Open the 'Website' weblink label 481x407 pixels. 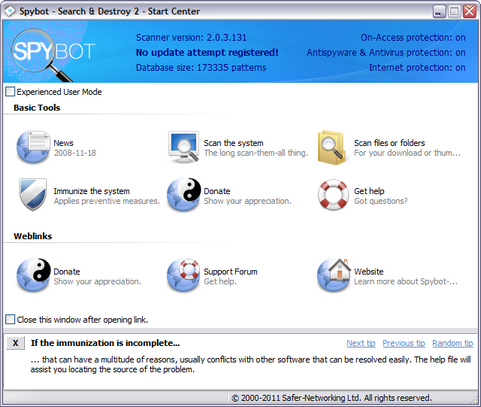[369, 272]
